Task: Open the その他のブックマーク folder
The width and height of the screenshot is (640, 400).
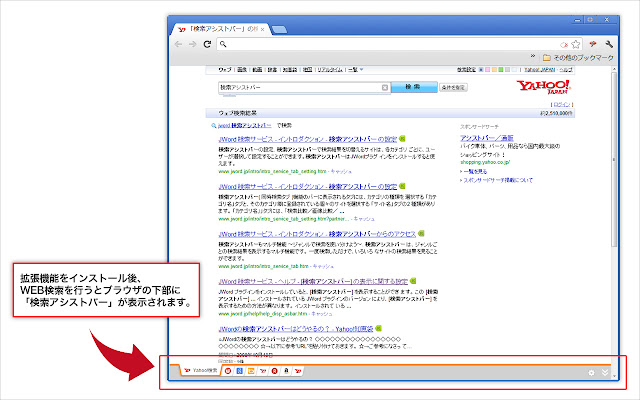Action: click(578, 58)
